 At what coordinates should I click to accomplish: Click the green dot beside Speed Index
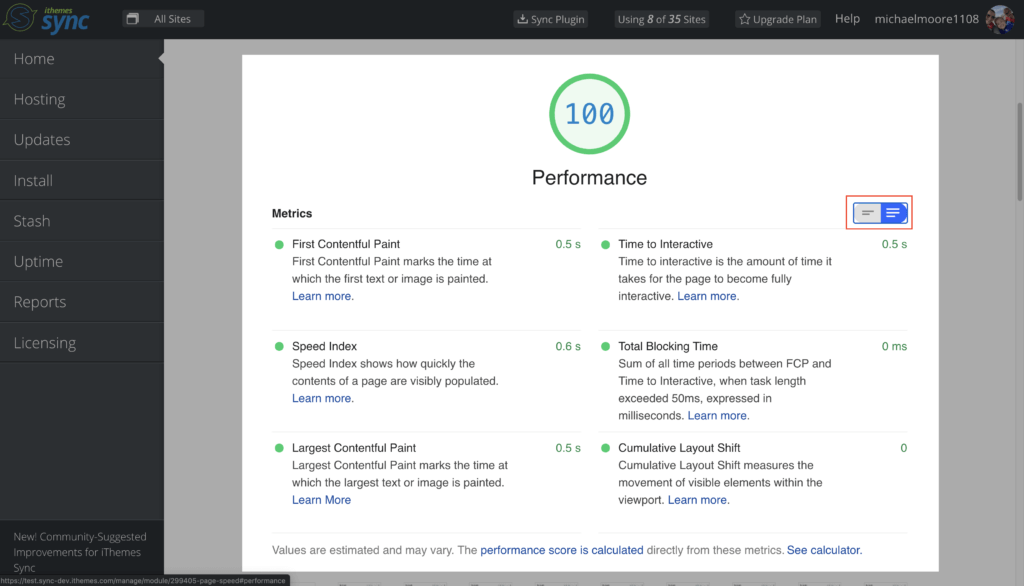click(279, 346)
